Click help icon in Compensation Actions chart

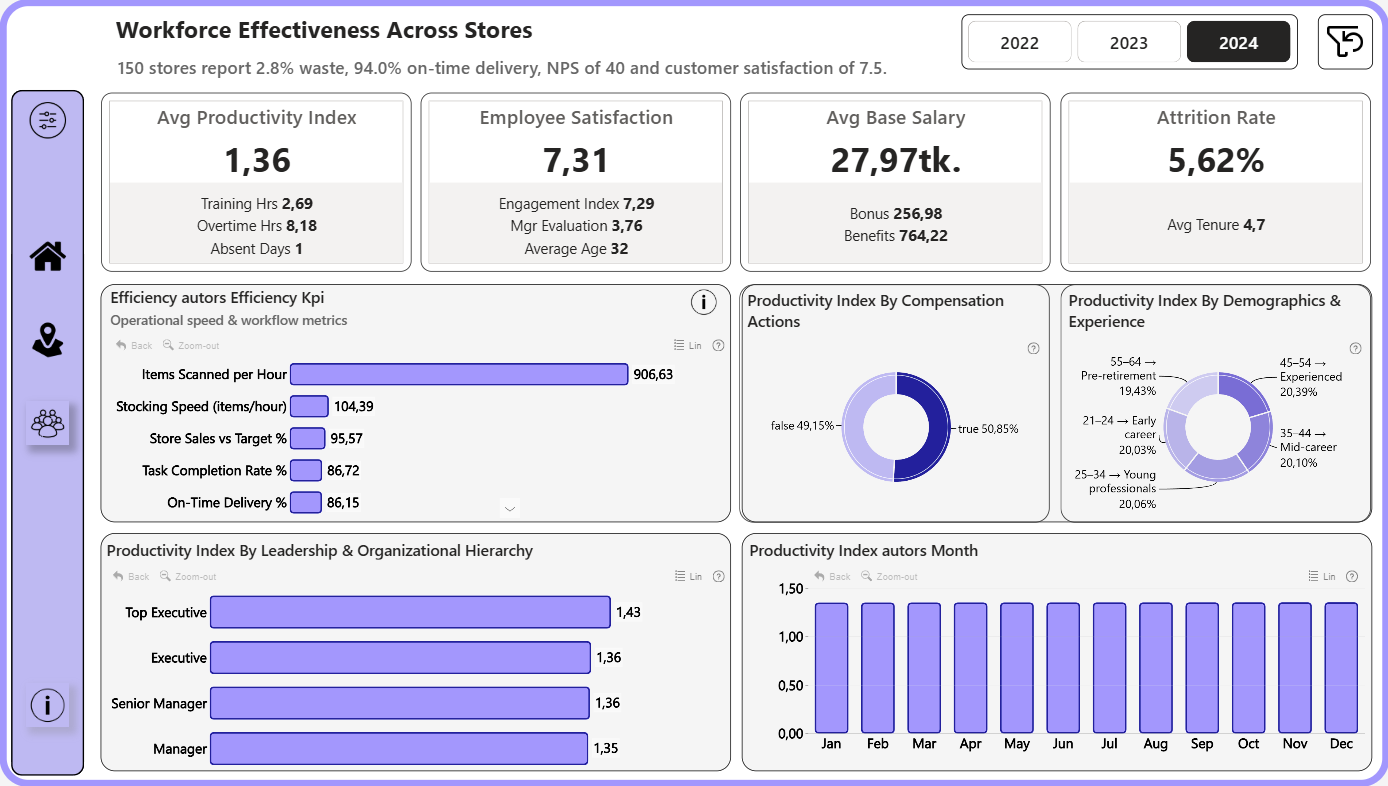1033,349
